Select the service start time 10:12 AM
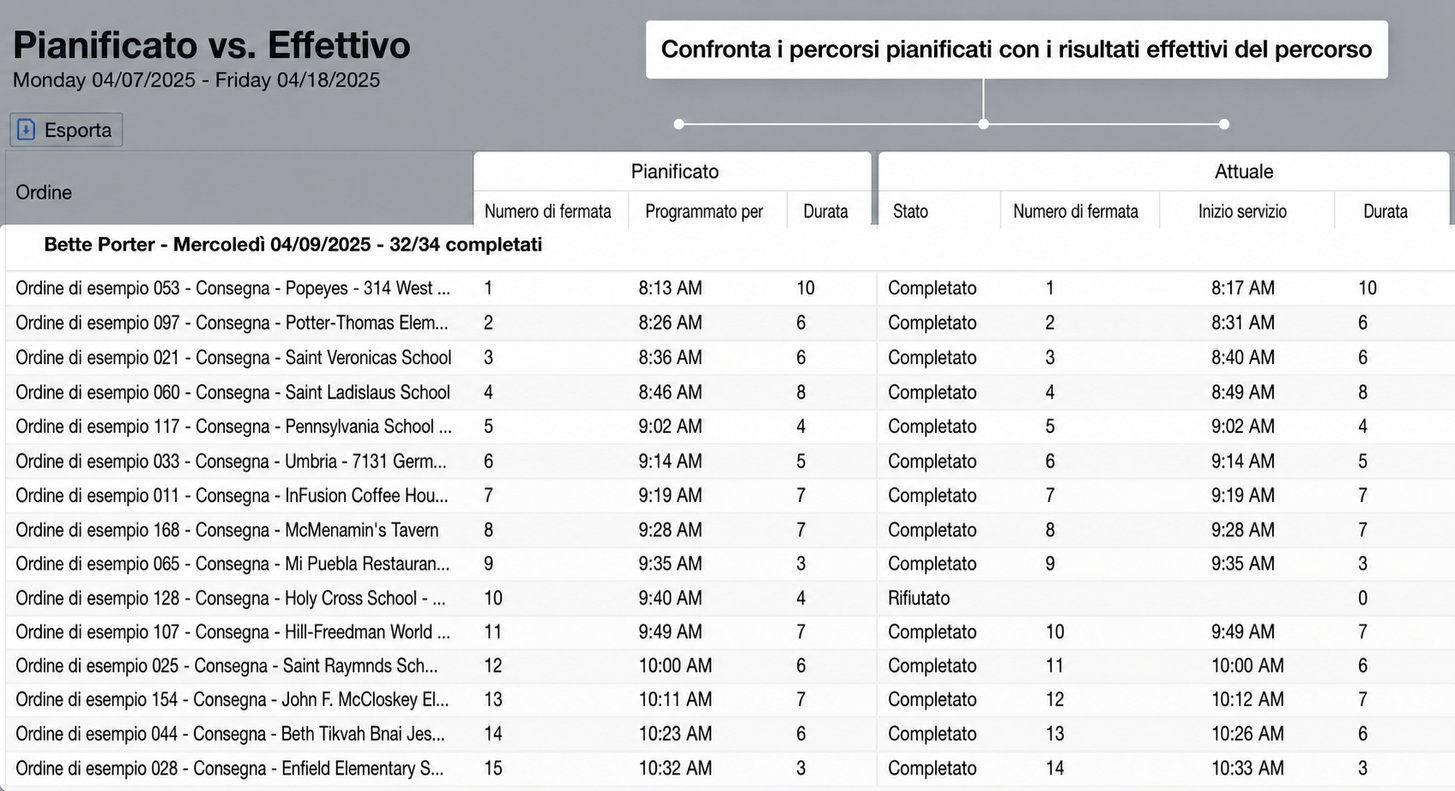 coord(1248,699)
